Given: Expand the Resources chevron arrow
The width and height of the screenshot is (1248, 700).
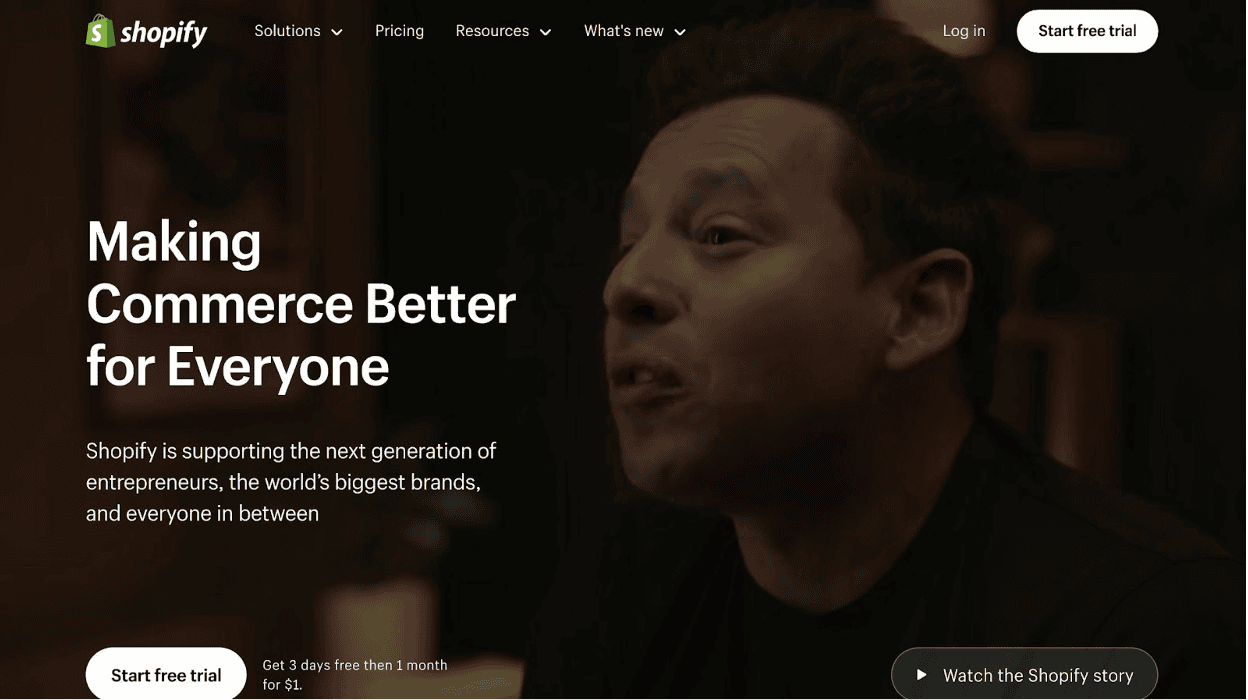Looking at the screenshot, I should 545,32.
